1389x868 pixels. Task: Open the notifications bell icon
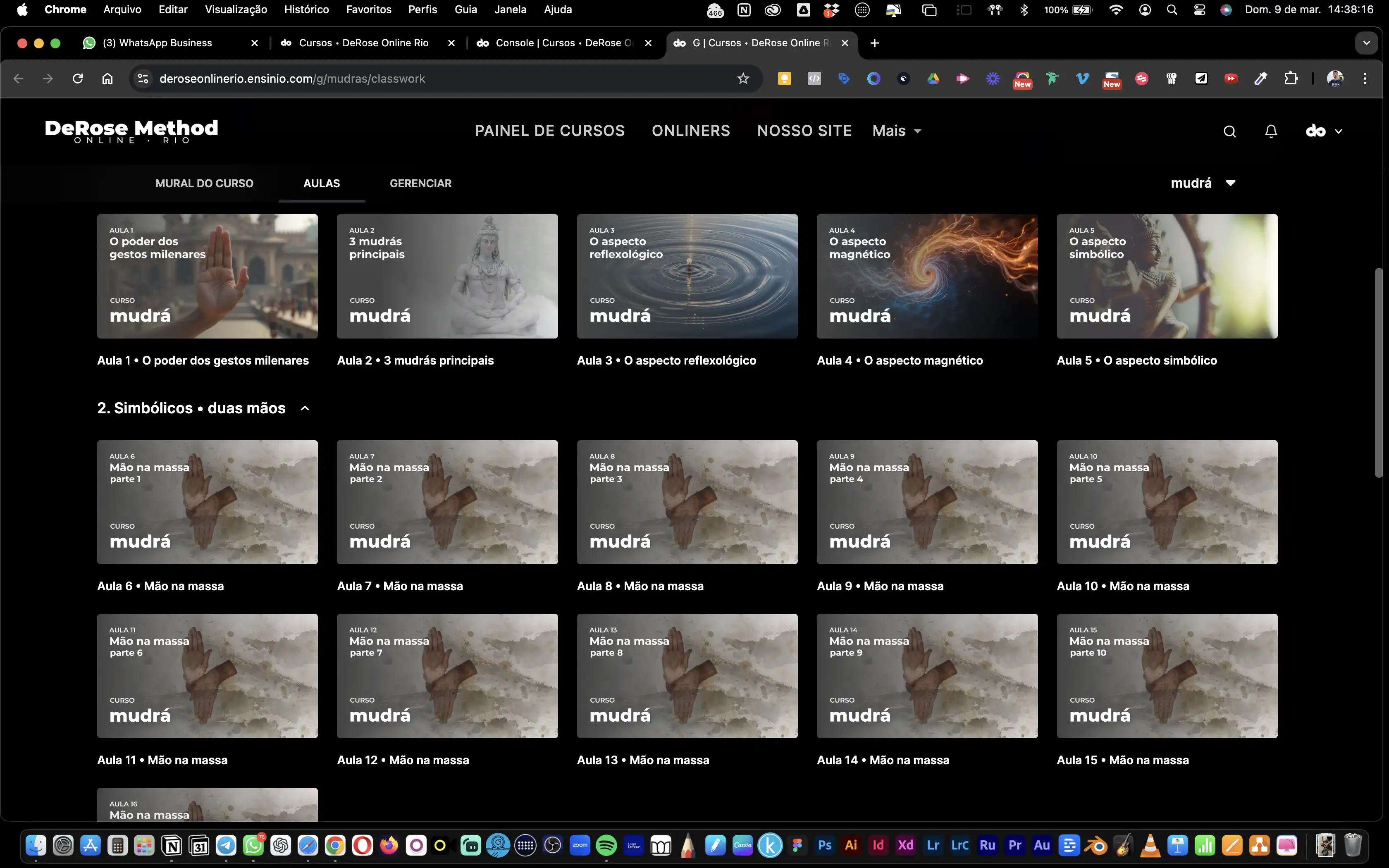click(x=1271, y=131)
